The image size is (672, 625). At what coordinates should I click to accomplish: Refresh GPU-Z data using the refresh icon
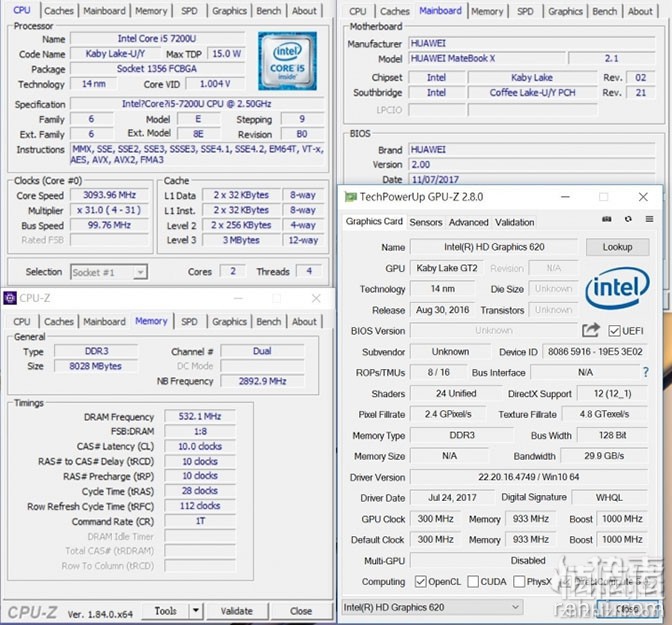click(628, 219)
